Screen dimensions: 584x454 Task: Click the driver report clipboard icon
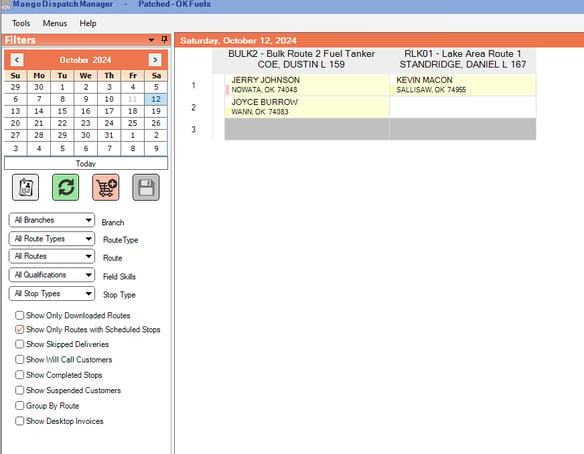point(25,187)
